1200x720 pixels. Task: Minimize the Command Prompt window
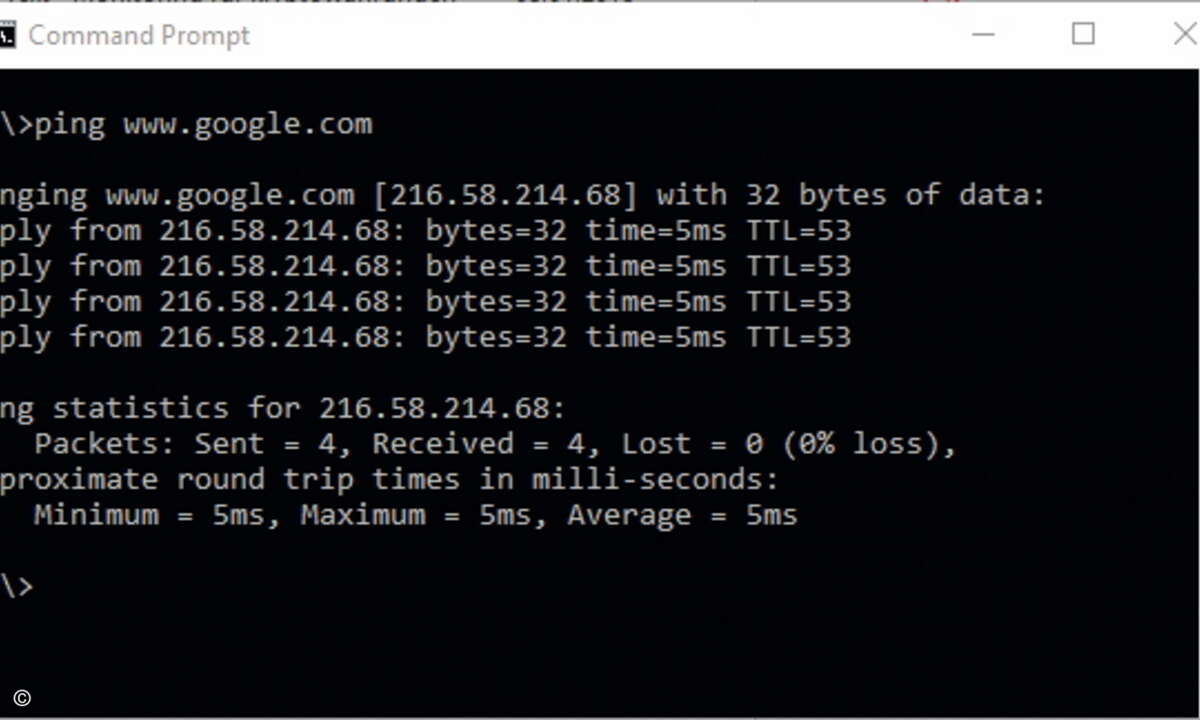984,34
